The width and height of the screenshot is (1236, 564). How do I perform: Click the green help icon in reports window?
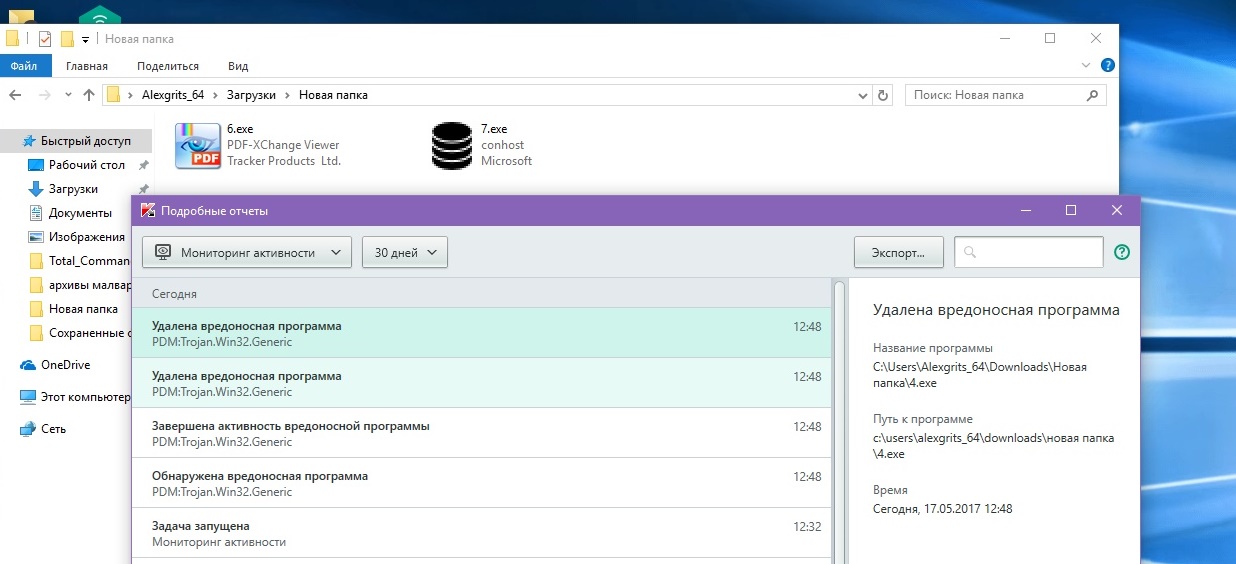coord(1121,253)
